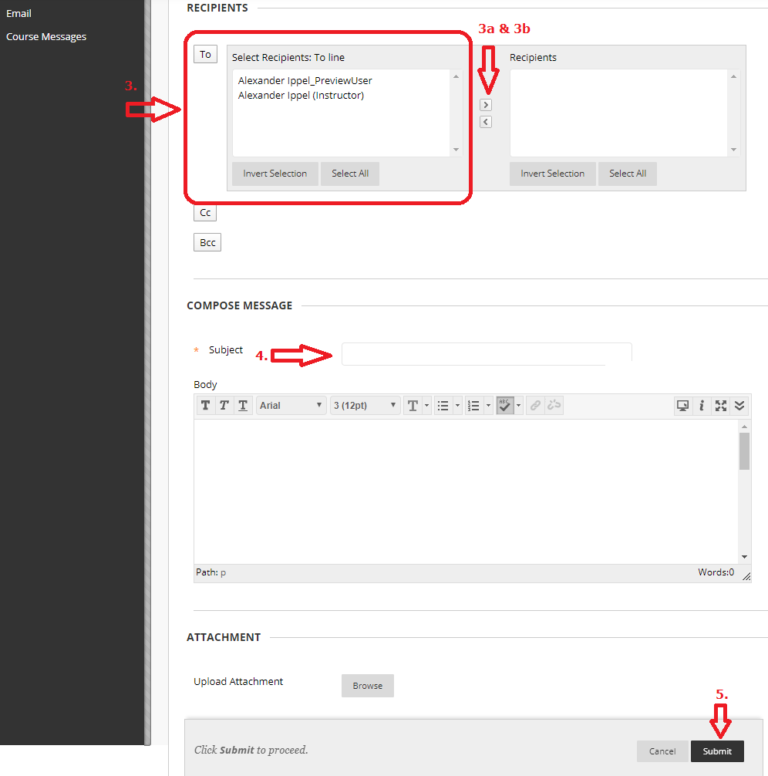Image resolution: width=768 pixels, height=776 pixels.
Task: Click inside the Subject input field
Action: click(486, 354)
